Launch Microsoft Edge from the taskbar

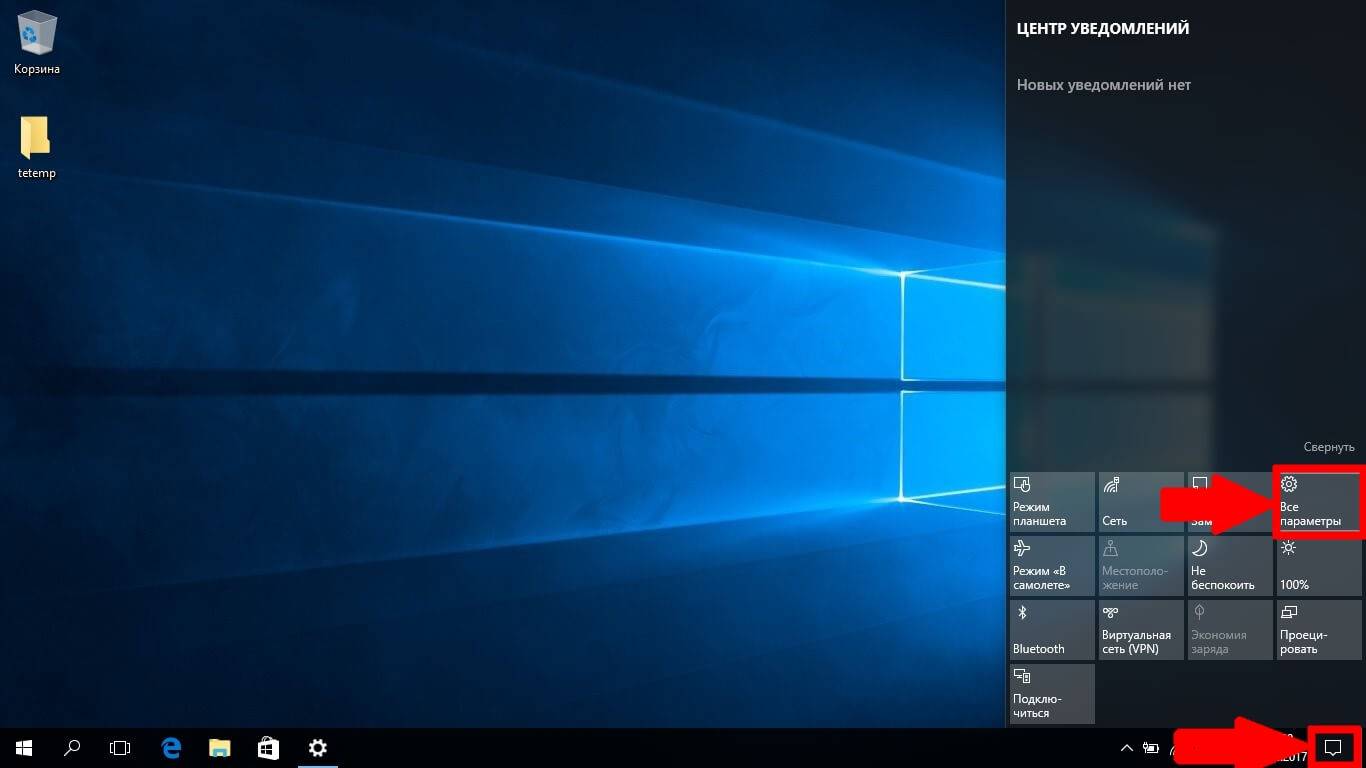(x=171, y=747)
